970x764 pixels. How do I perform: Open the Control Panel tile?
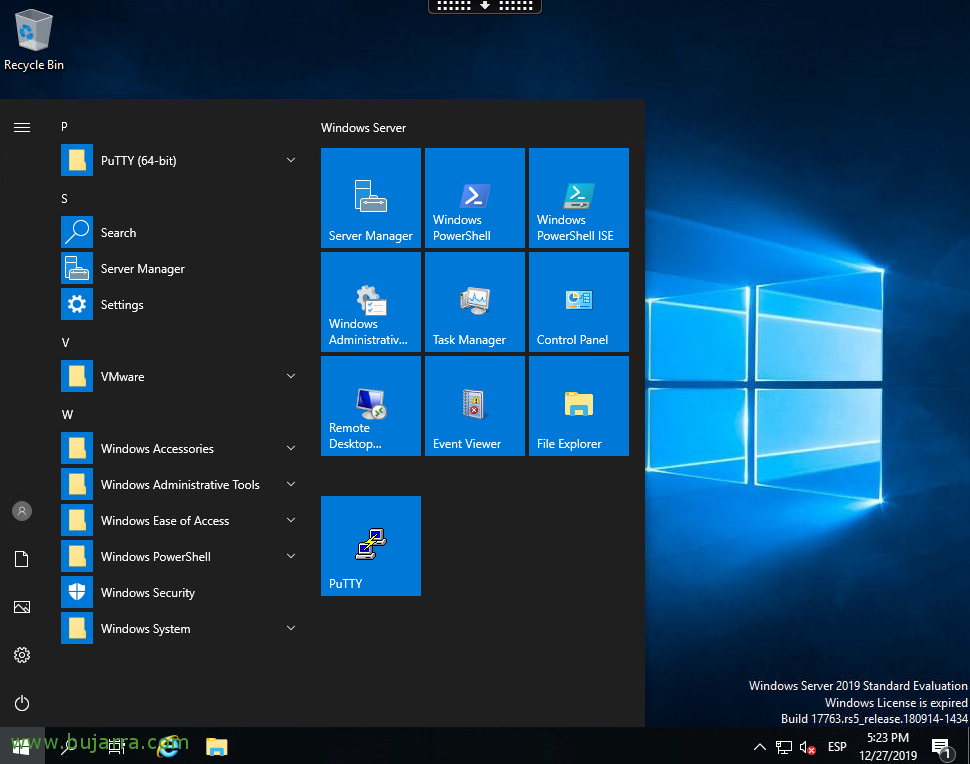coord(578,302)
